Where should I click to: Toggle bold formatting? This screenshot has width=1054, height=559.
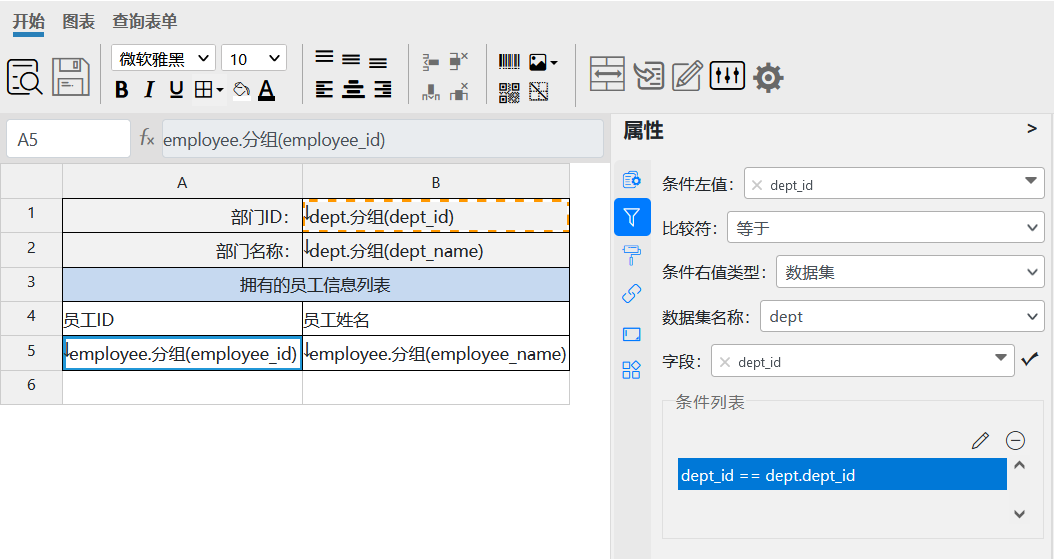coord(122,89)
